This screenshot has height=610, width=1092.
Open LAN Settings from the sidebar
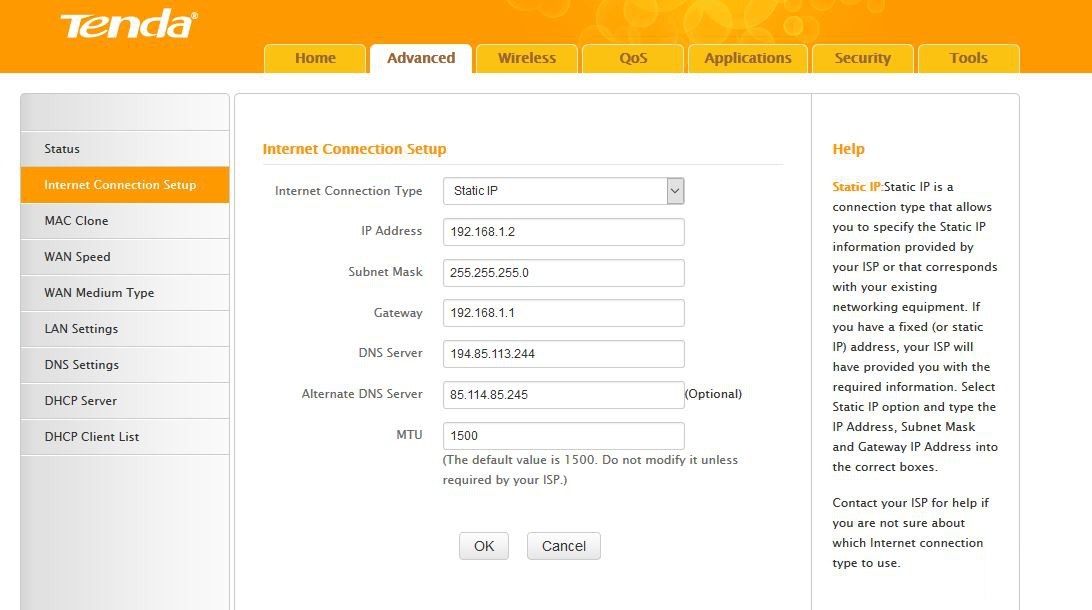81,329
